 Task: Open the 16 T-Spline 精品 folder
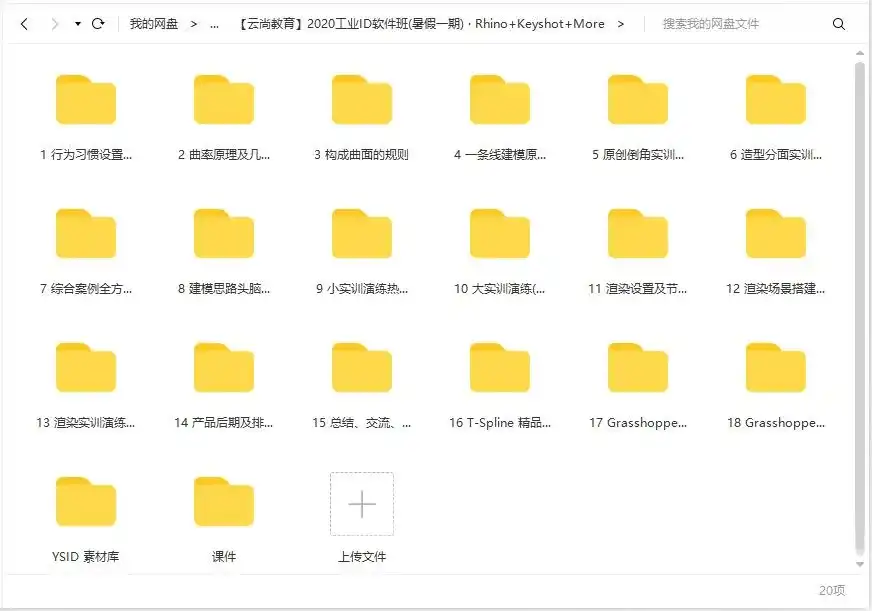[500, 366]
